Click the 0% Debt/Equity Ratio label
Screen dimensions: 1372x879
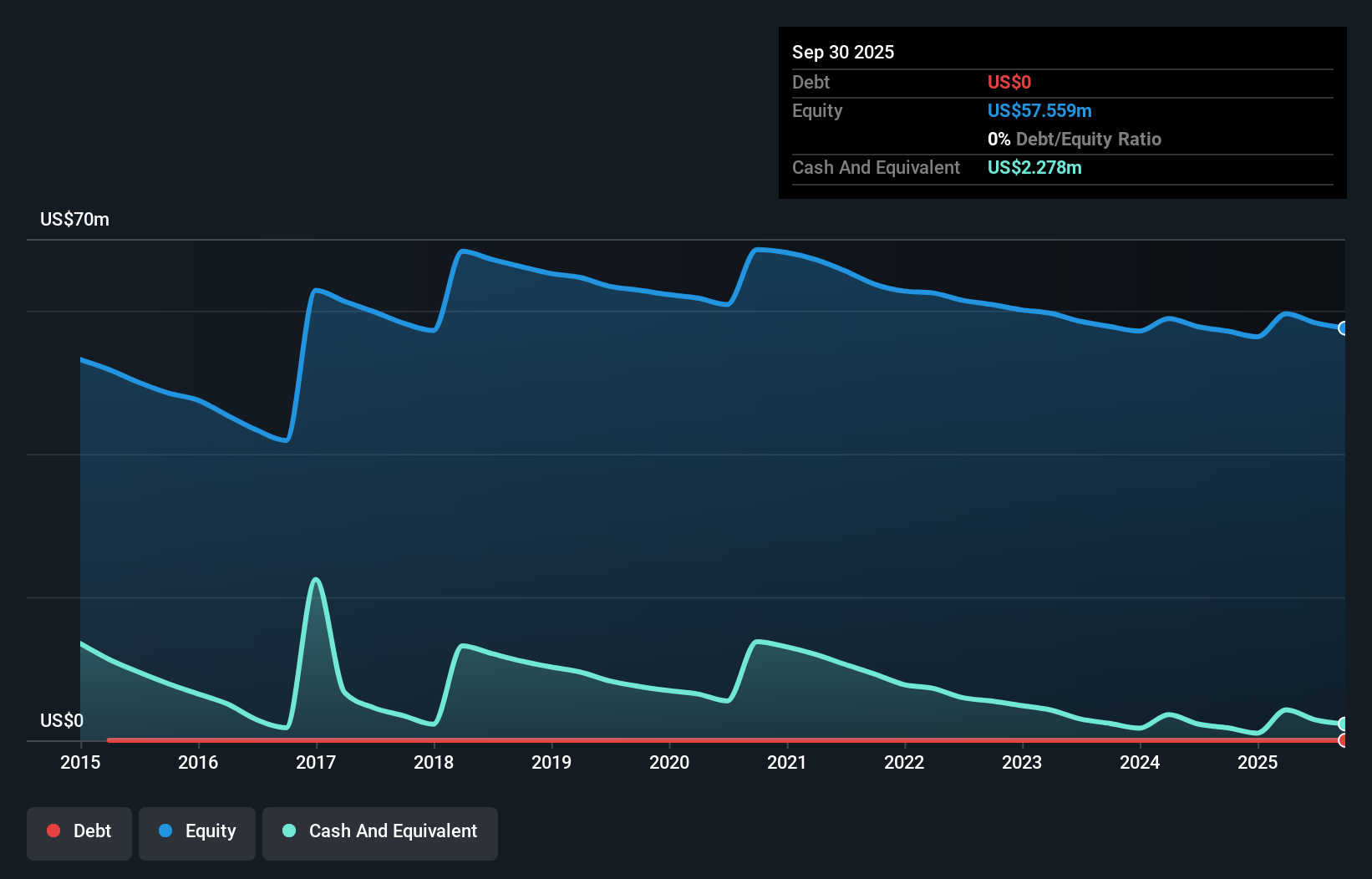pos(1075,139)
